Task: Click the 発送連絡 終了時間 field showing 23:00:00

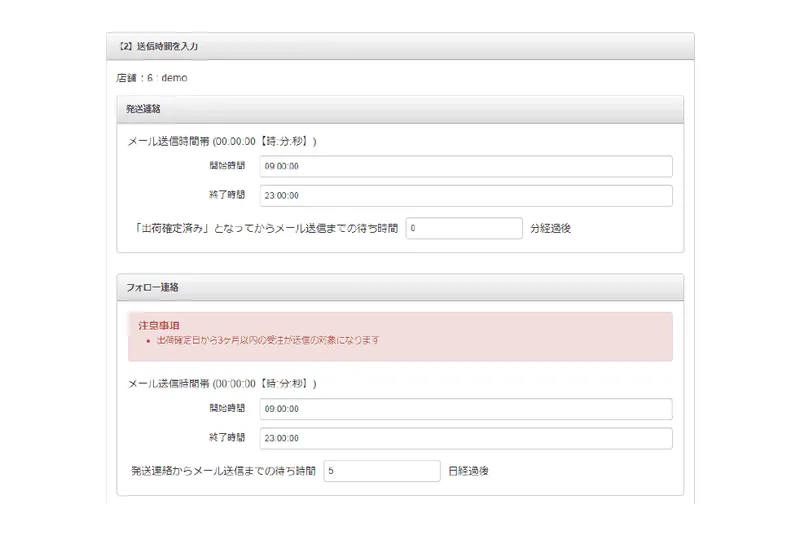Action: tap(466, 196)
